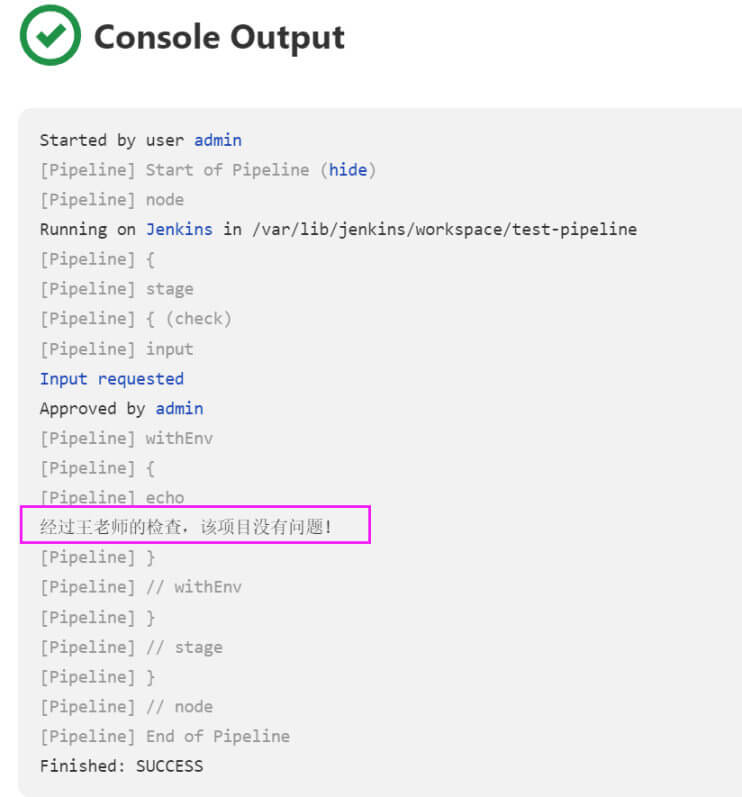Click the [Pipeline] echo line
Viewport: 742px width, 797px height.
click(112, 498)
